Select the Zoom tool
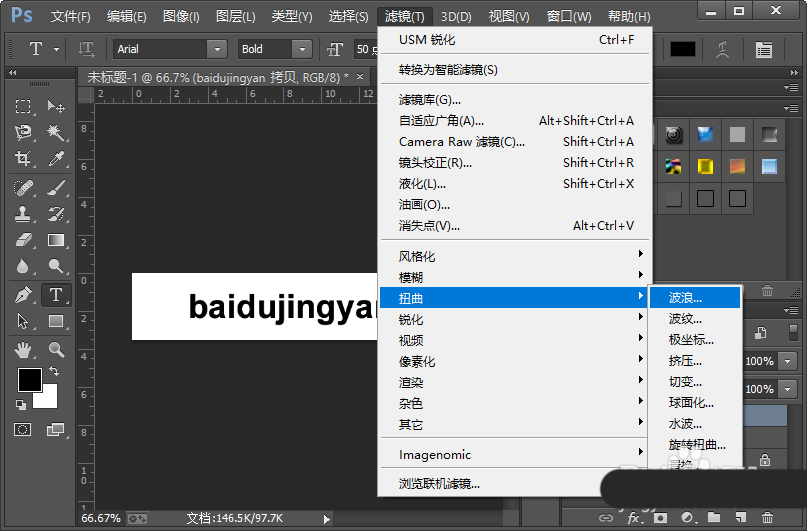The height and width of the screenshot is (531, 807). coord(56,350)
